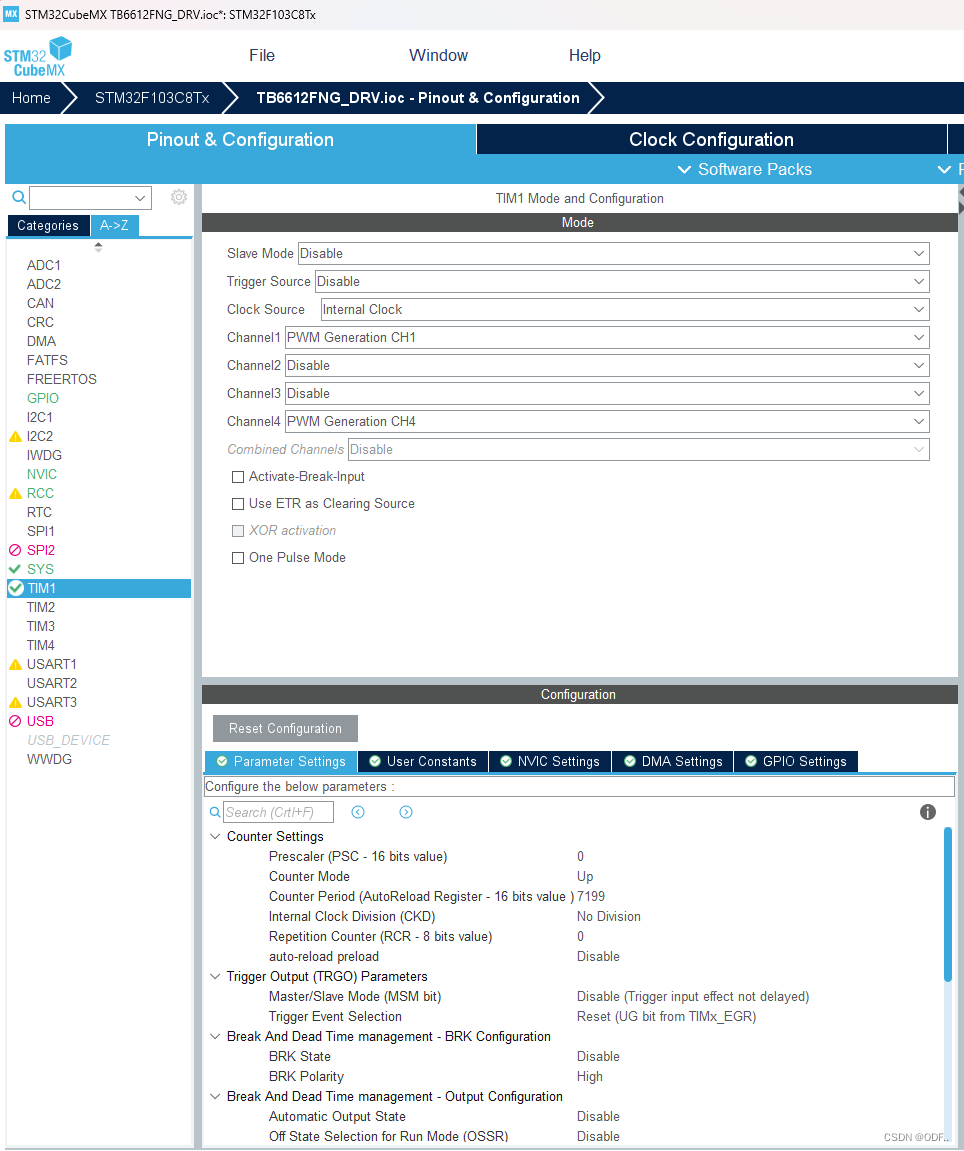
Task: Open the Slave Mode dropdown
Action: pos(614,253)
